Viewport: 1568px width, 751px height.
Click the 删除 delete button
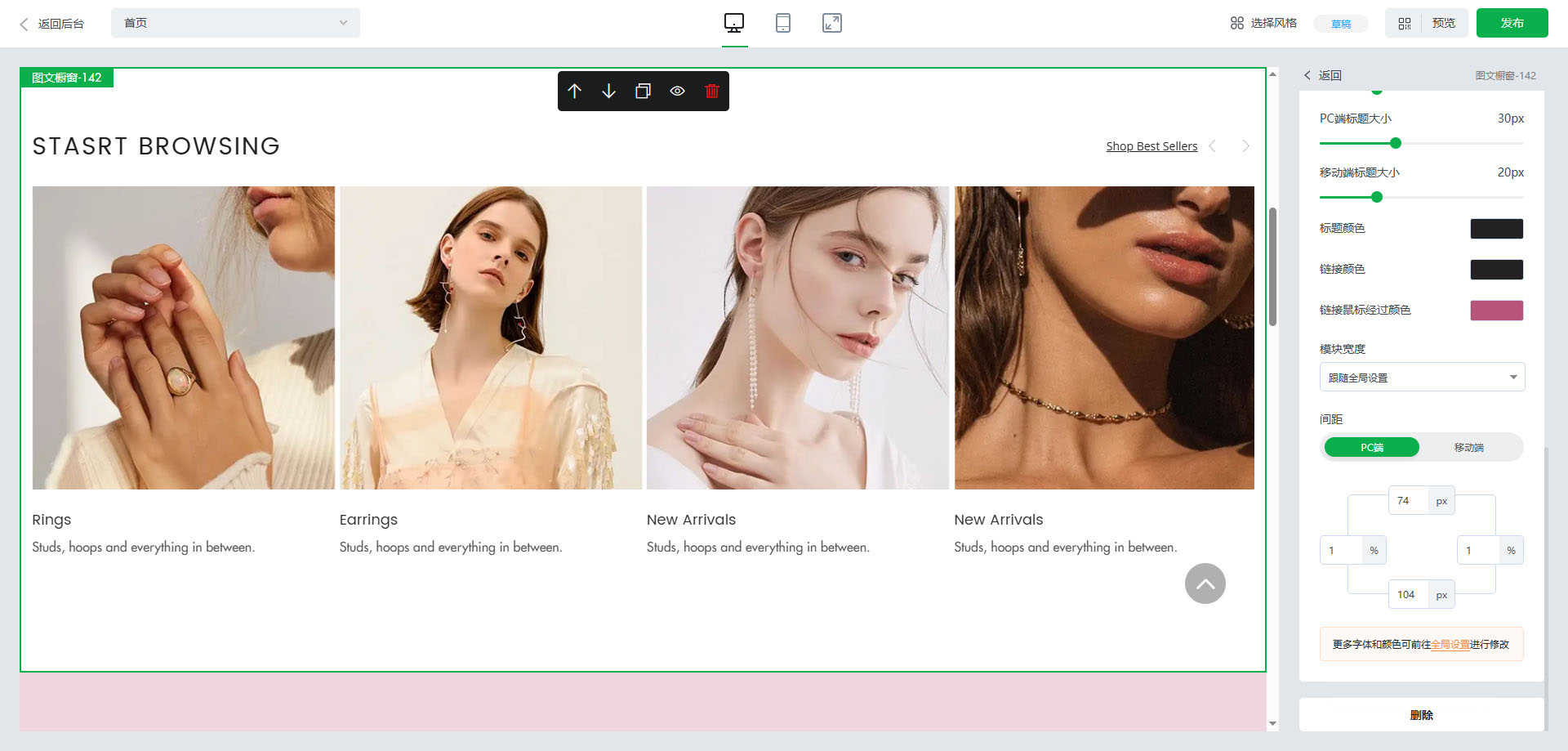coord(1421,715)
